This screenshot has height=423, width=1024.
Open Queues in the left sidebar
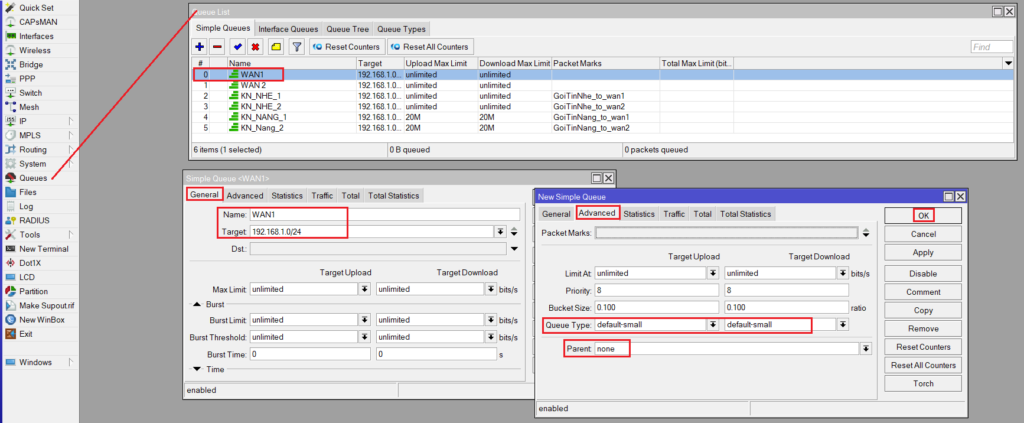[33, 177]
